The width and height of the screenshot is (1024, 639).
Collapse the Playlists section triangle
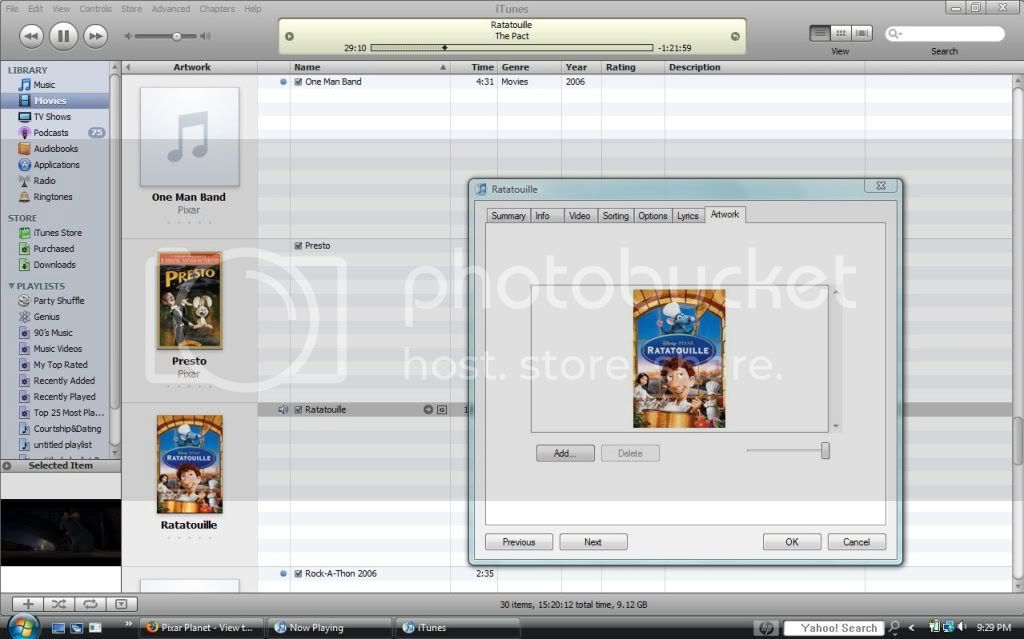[12, 286]
